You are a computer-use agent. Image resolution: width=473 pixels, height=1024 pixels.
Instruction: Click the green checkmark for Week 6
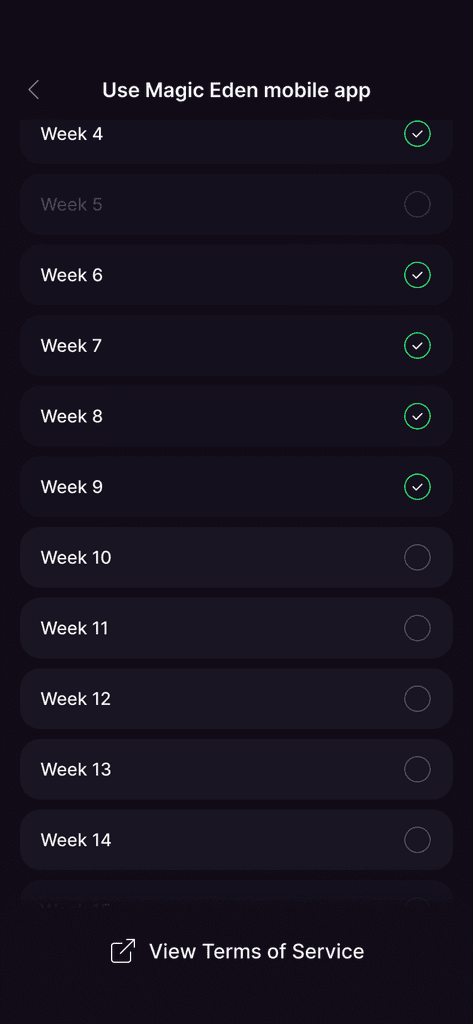[x=417, y=275]
